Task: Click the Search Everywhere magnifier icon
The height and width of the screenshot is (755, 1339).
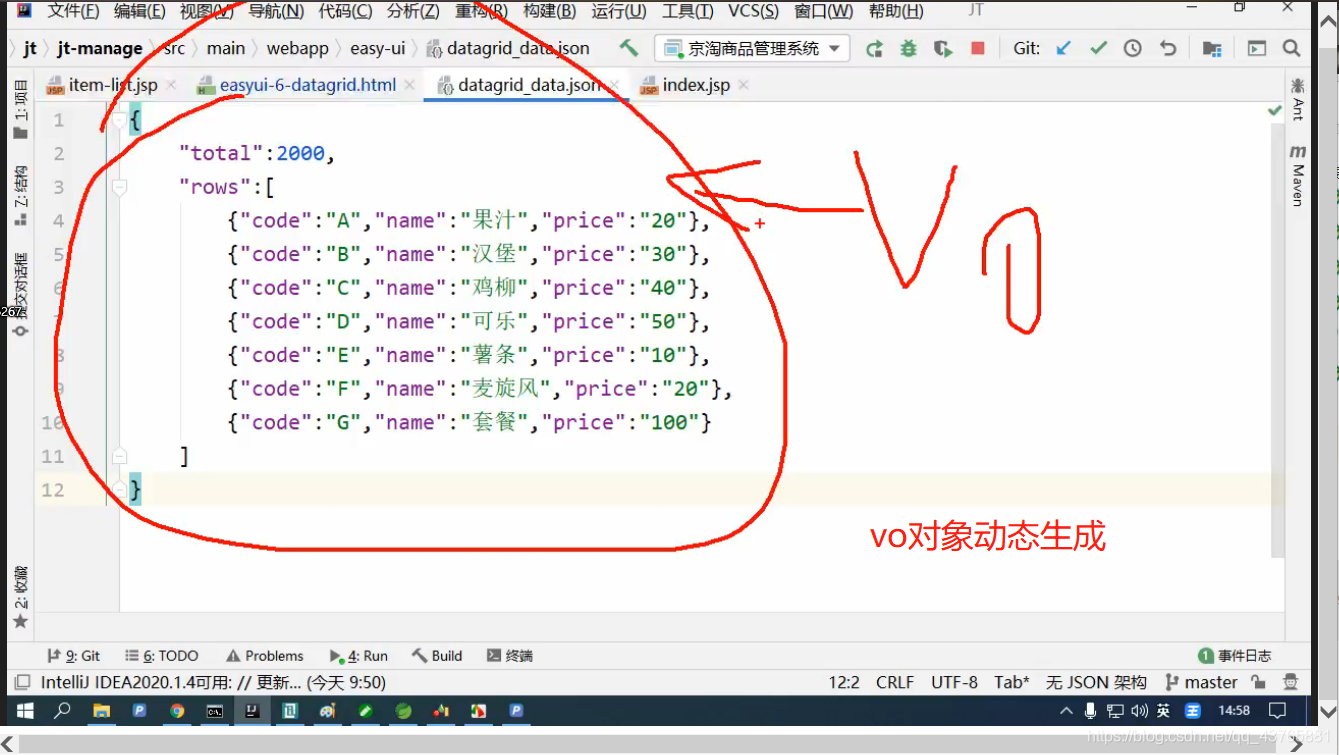Action: pos(1291,48)
